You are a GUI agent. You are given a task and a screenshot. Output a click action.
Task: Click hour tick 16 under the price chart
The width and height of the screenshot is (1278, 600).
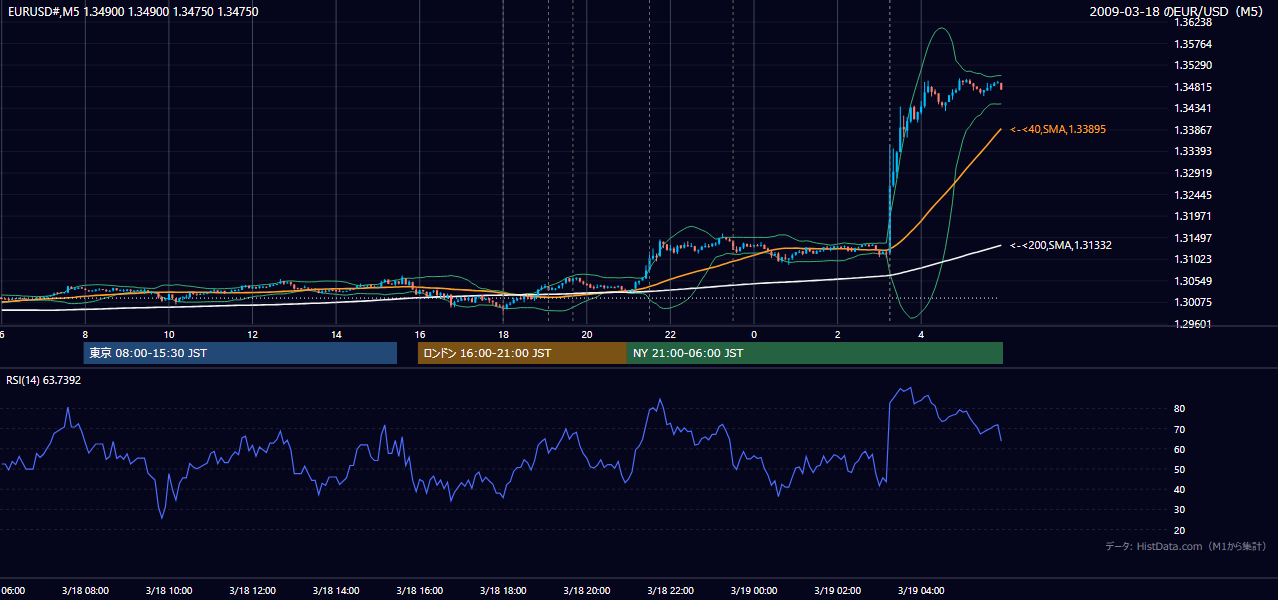point(420,334)
